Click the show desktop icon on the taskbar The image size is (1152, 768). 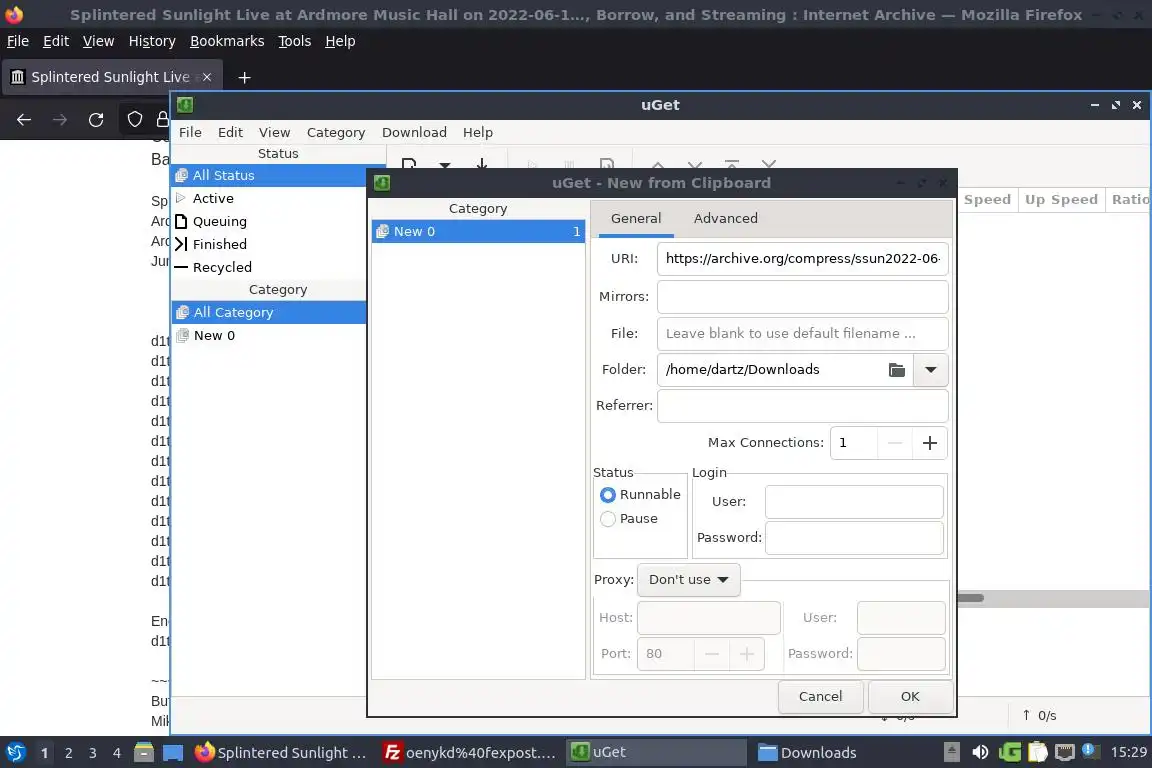click(173, 753)
